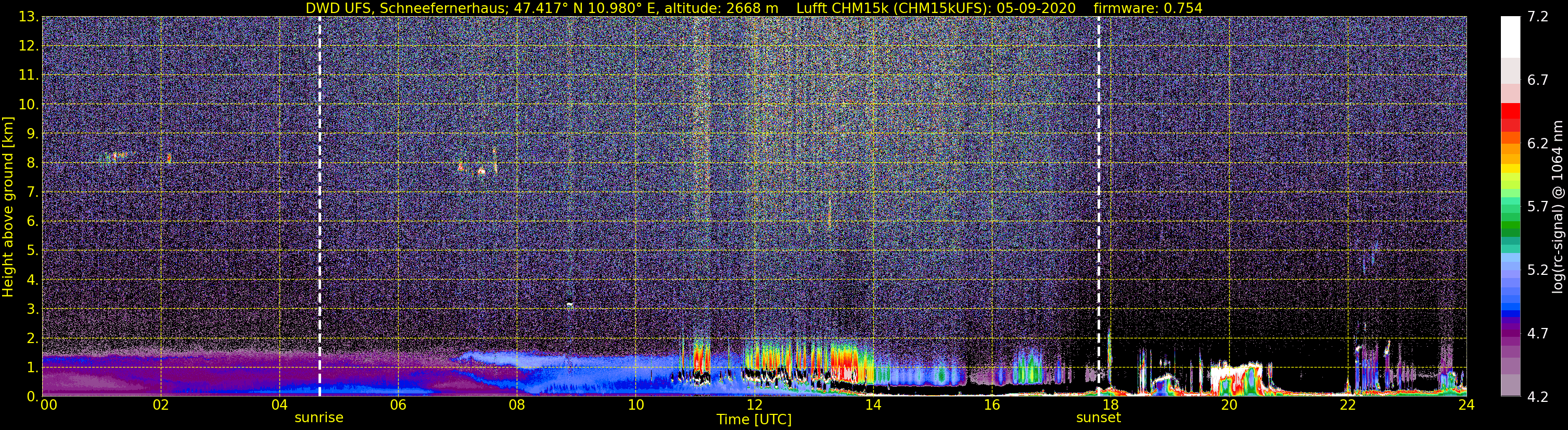Click the time axis tick '20'

pos(1229,405)
